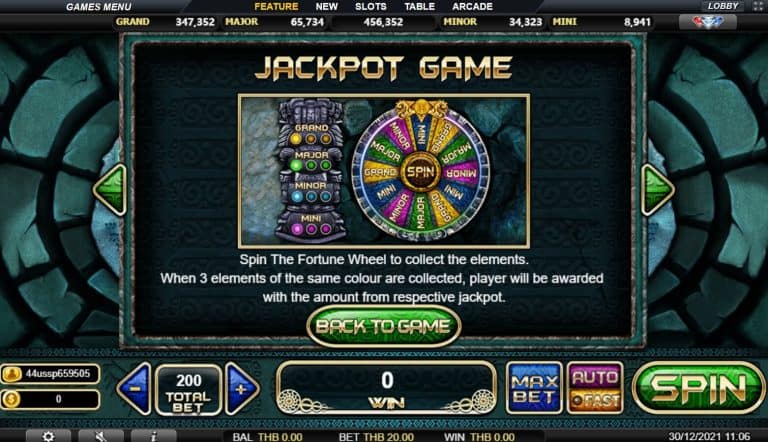
Task: Toggle fullscreen icon next to Lobby
Action: point(757,6)
